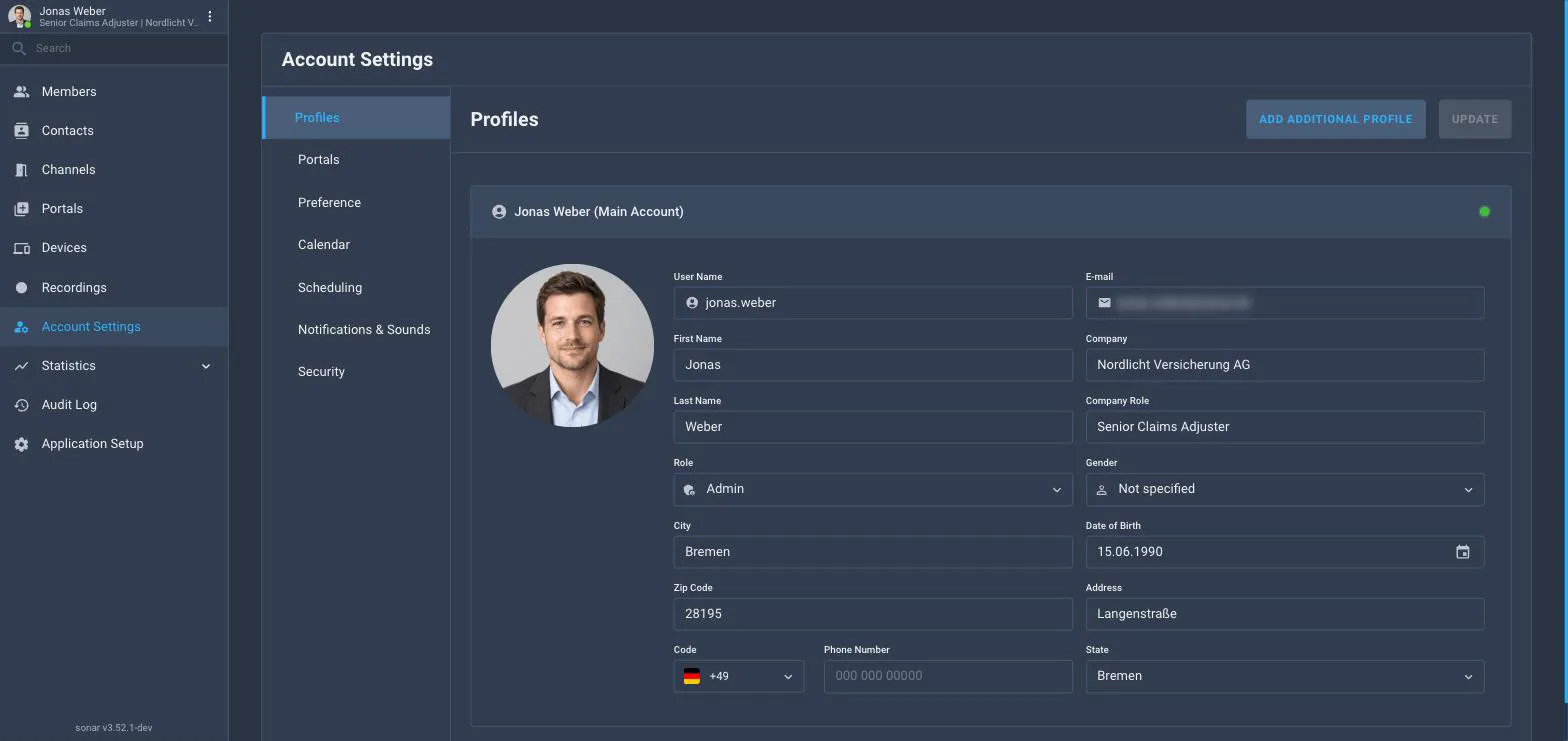Click the large profile photo
1568x741 pixels.
pyautogui.click(x=572, y=345)
